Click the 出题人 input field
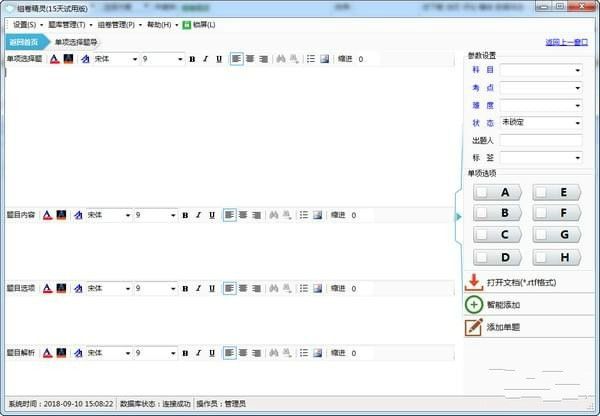The image size is (600, 416). (x=541, y=140)
